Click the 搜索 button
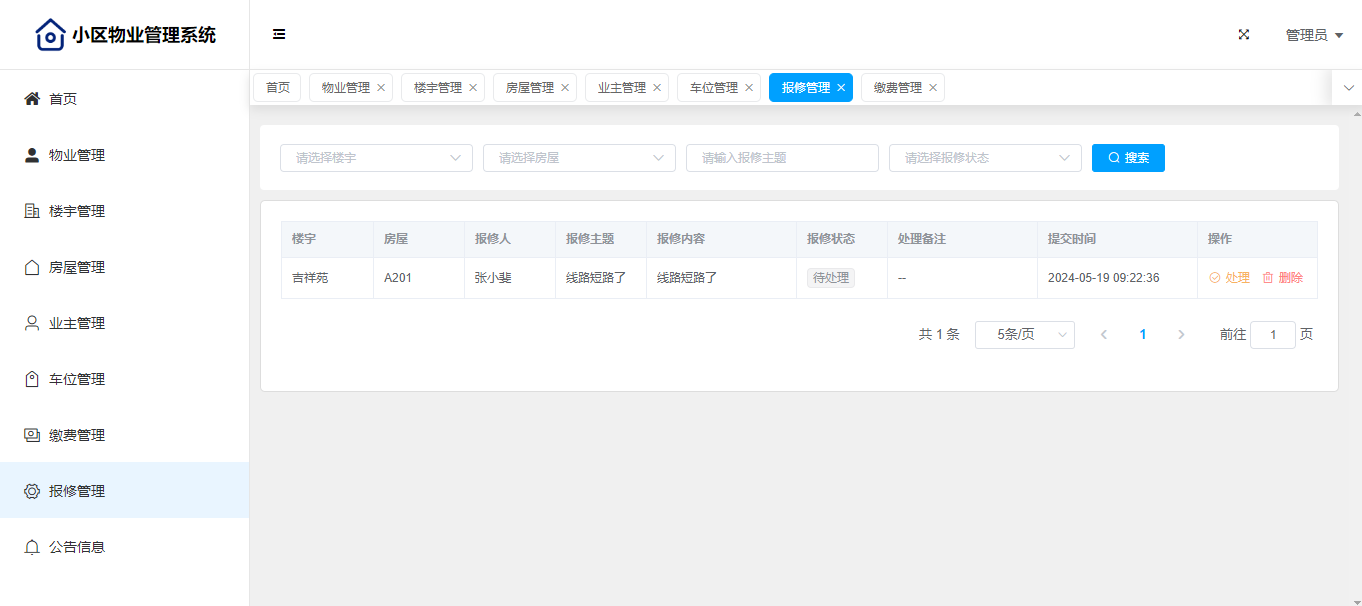 tap(1128, 158)
